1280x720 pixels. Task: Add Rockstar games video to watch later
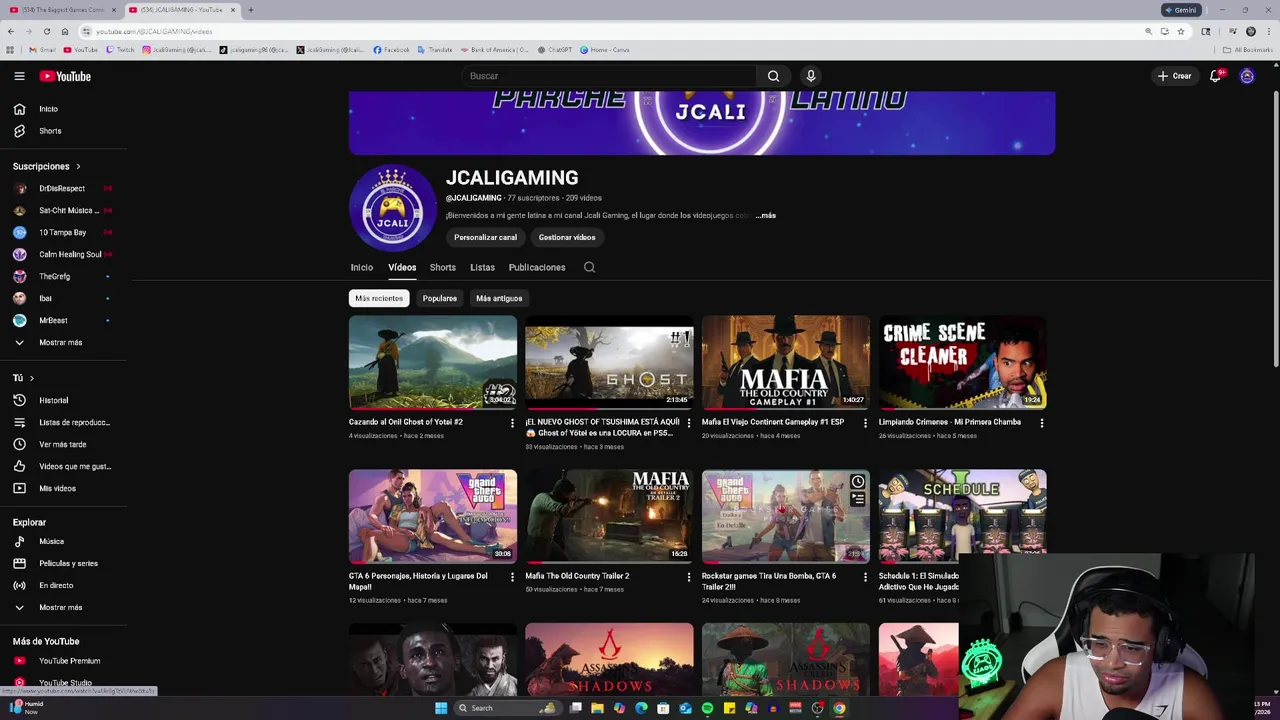(857, 482)
